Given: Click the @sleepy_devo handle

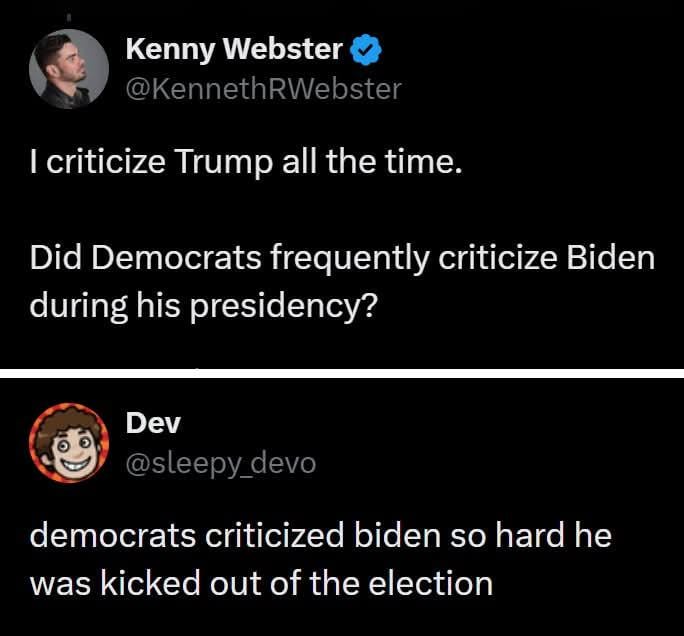Looking at the screenshot, I should point(220,463).
